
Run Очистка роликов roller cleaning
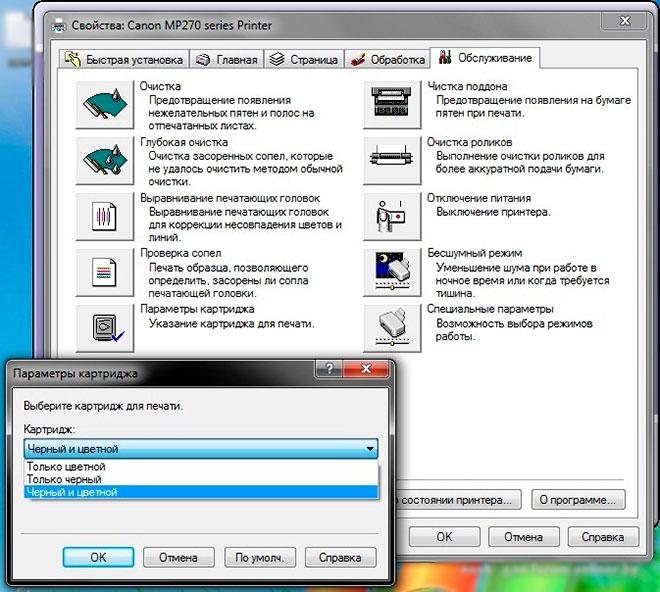point(392,161)
